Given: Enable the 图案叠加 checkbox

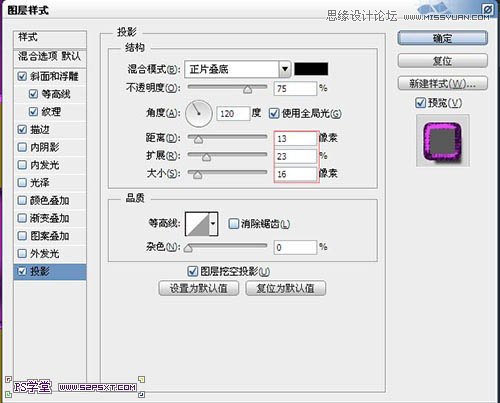Looking at the screenshot, I should pos(22,236).
